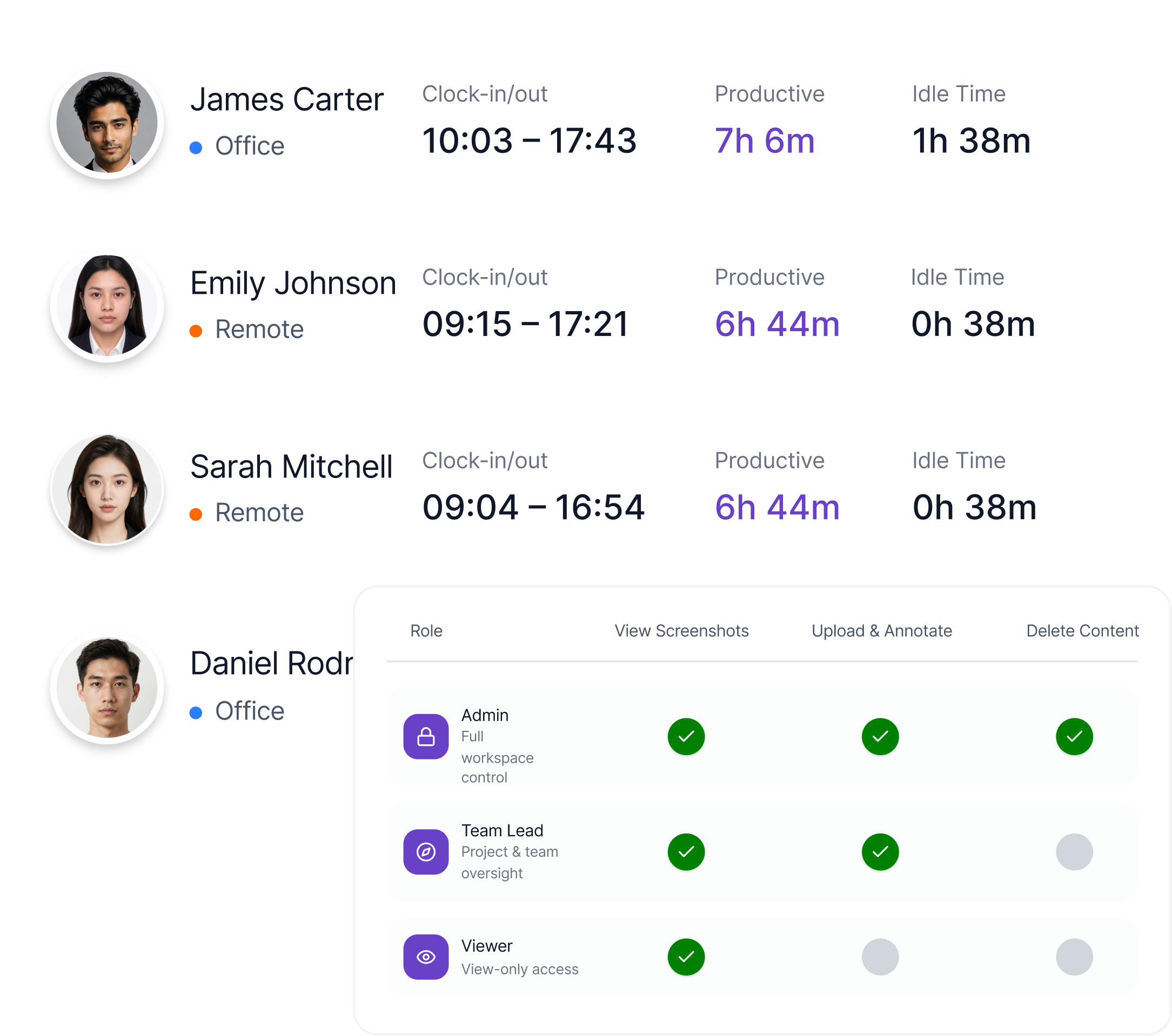Image resolution: width=1172 pixels, height=1036 pixels.
Task: Click Emily Johnson's orange Remote status dot
Action: click(196, 331)
